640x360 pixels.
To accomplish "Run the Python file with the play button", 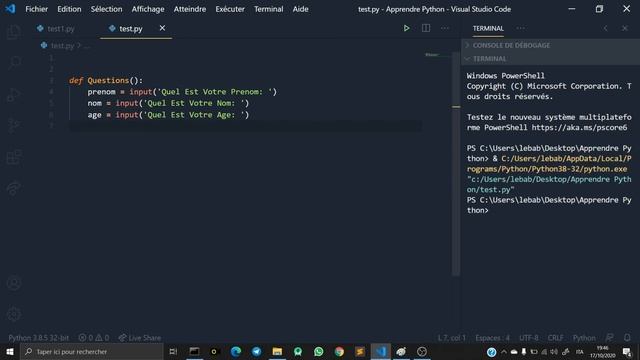I will (x=406, y=28).
